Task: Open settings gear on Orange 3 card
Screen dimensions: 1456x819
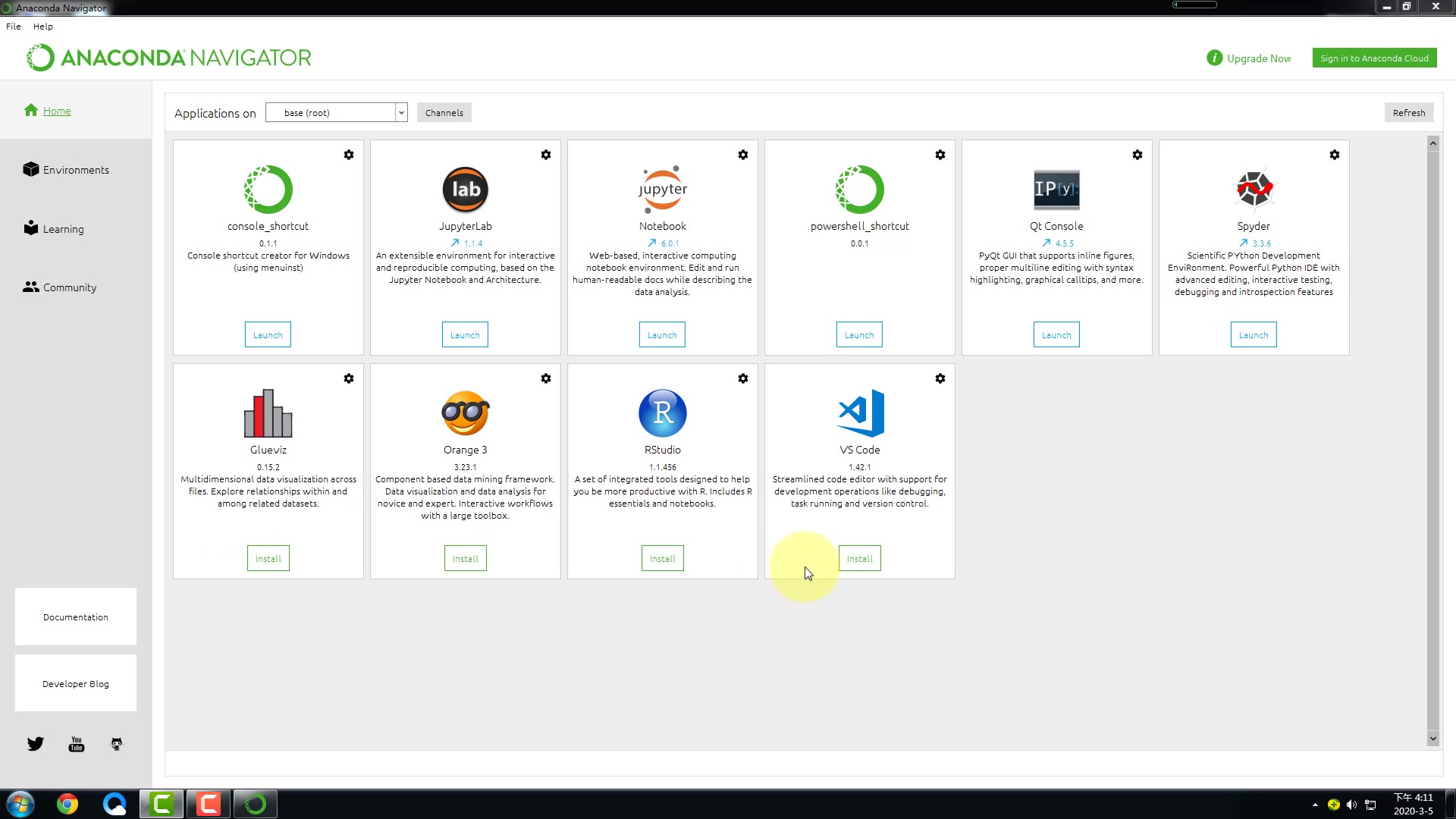Action: (546, 378)
